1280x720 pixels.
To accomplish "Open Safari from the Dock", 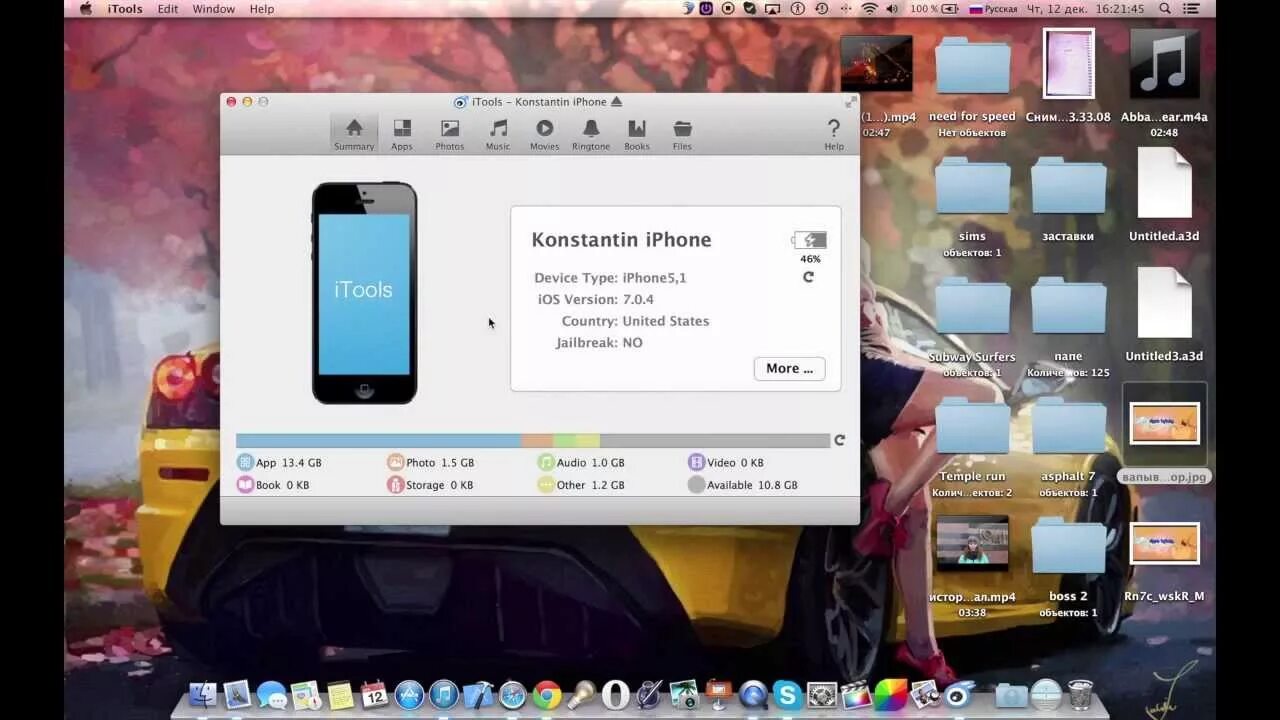I will coord(512,694).
